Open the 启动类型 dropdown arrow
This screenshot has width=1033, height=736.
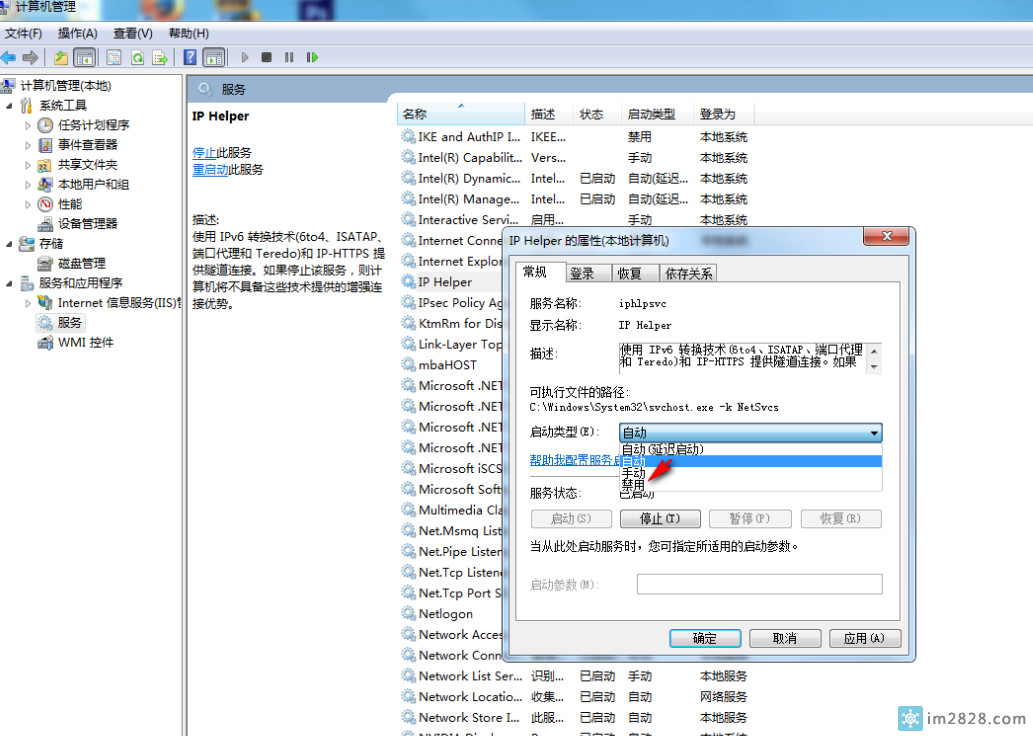click(x=875, y=433)
